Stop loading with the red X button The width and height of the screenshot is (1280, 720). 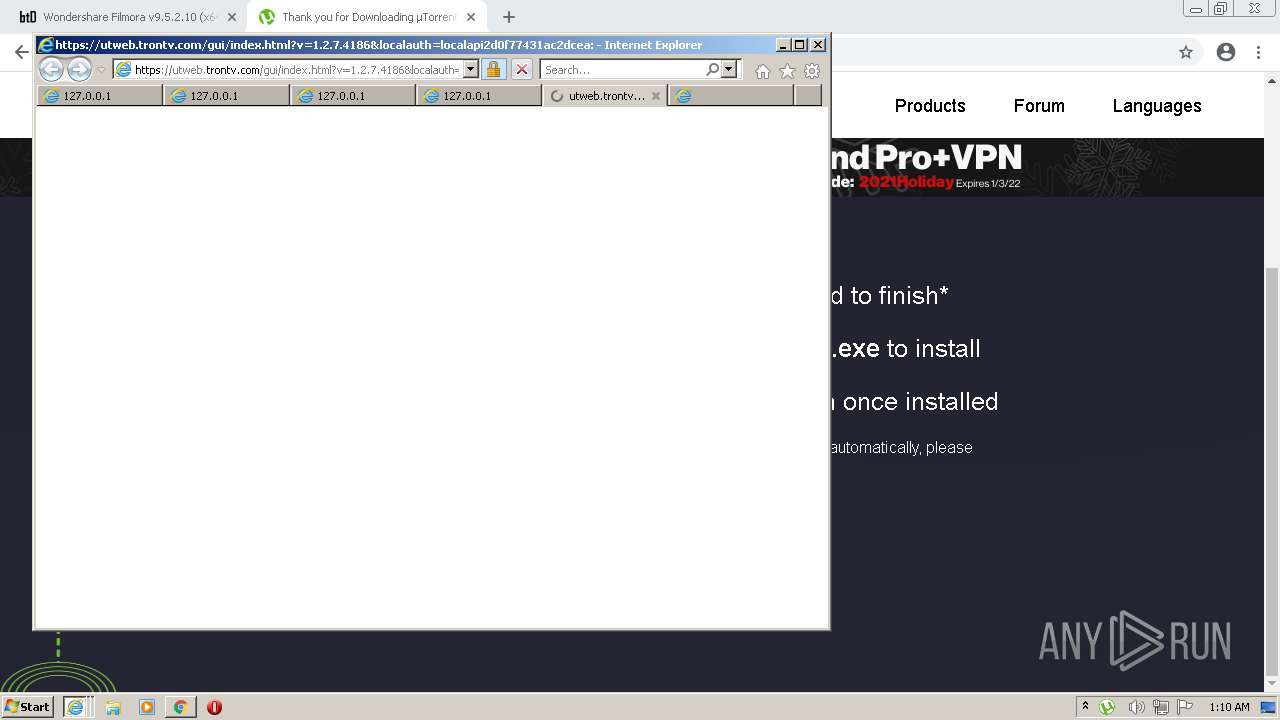coord(522,69)
